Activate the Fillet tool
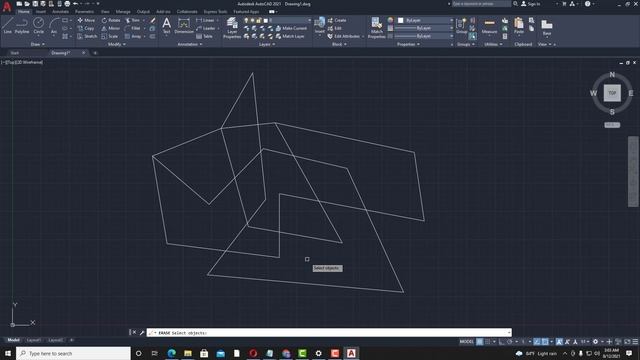 pyautogui.click(x=133, y=28)
